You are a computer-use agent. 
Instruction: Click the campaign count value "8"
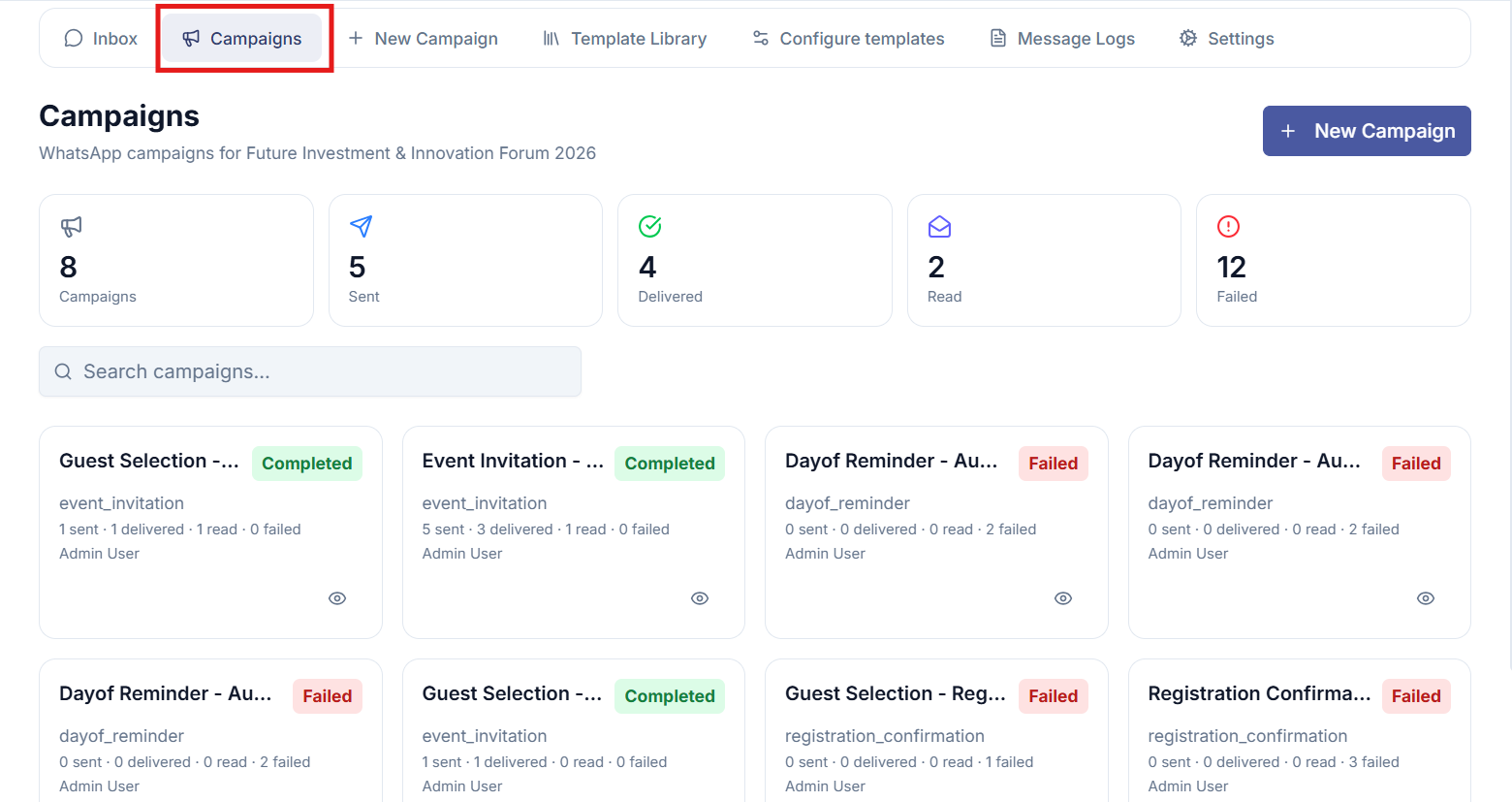pyautogui.click(x=68, y=267)
